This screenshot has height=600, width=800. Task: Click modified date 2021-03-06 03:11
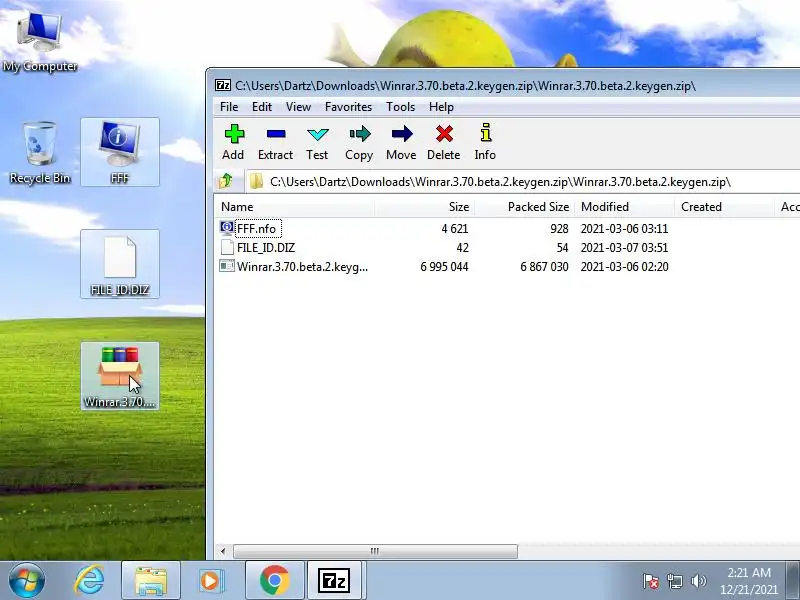click(624, 229)
